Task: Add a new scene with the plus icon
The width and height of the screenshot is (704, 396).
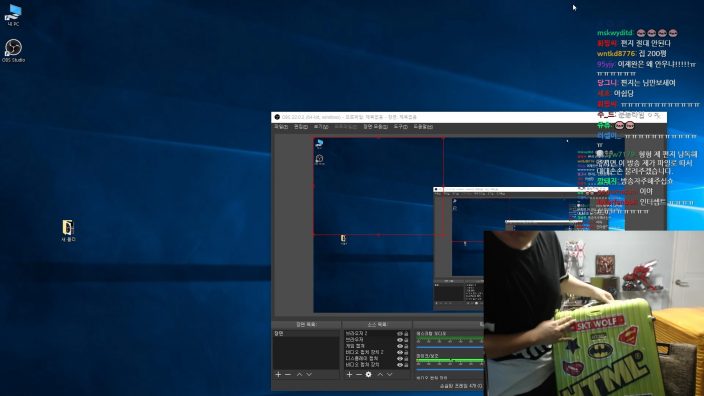Action: click(278, 374)
